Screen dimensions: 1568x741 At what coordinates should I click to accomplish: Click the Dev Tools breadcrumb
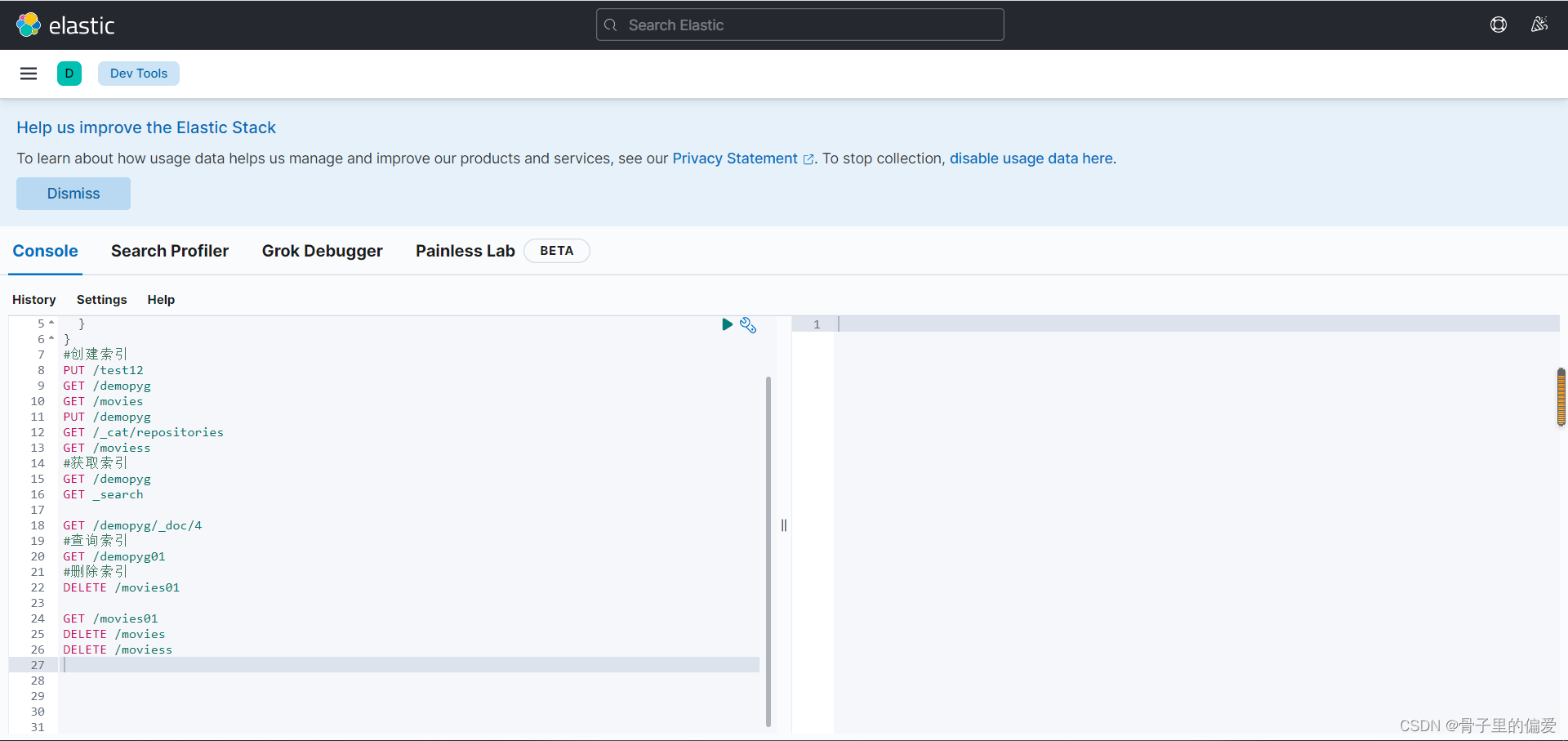coord(139,74)
